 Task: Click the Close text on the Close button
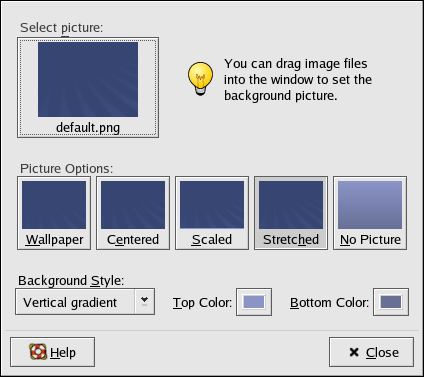tap(382, 352)
